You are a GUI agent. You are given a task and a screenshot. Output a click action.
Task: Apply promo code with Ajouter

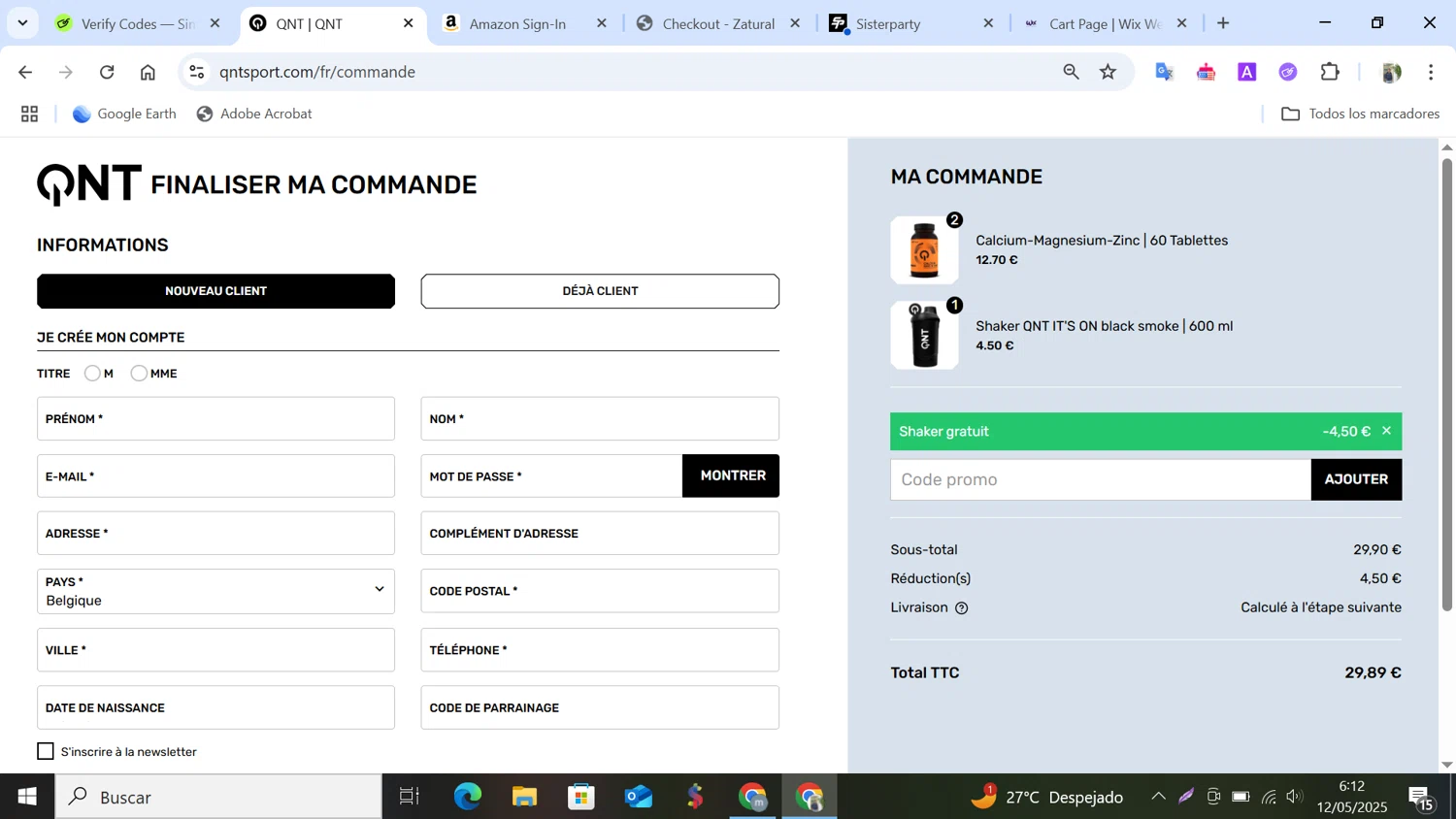pos(1356,479)
